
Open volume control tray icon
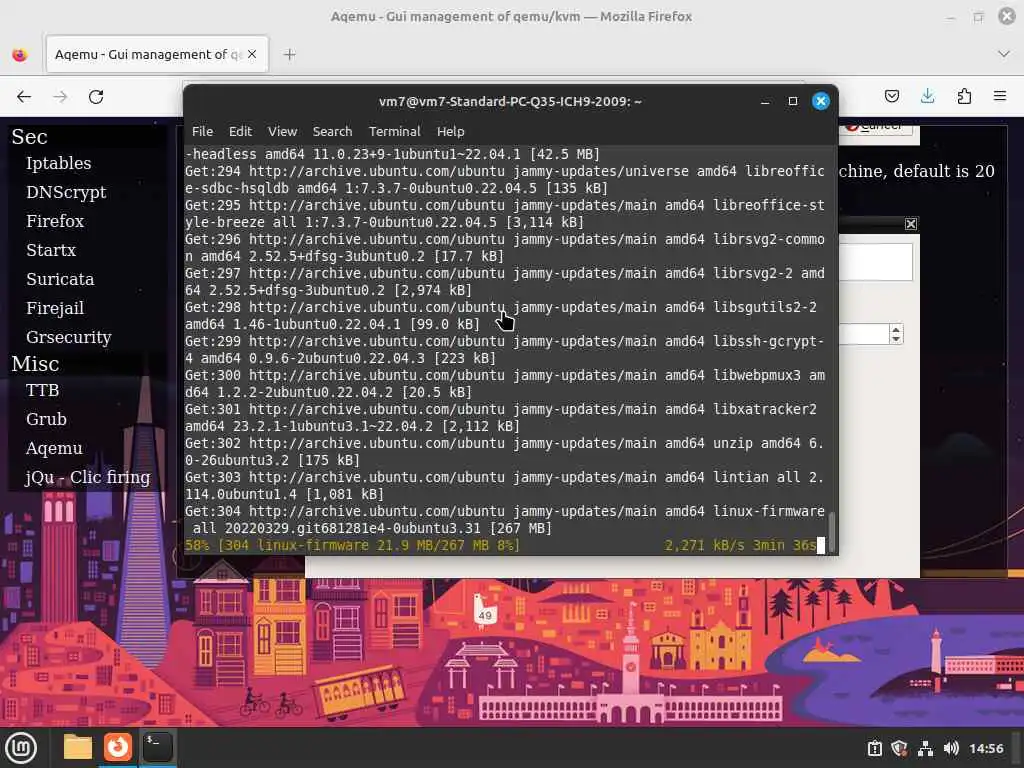coord(951,748)
